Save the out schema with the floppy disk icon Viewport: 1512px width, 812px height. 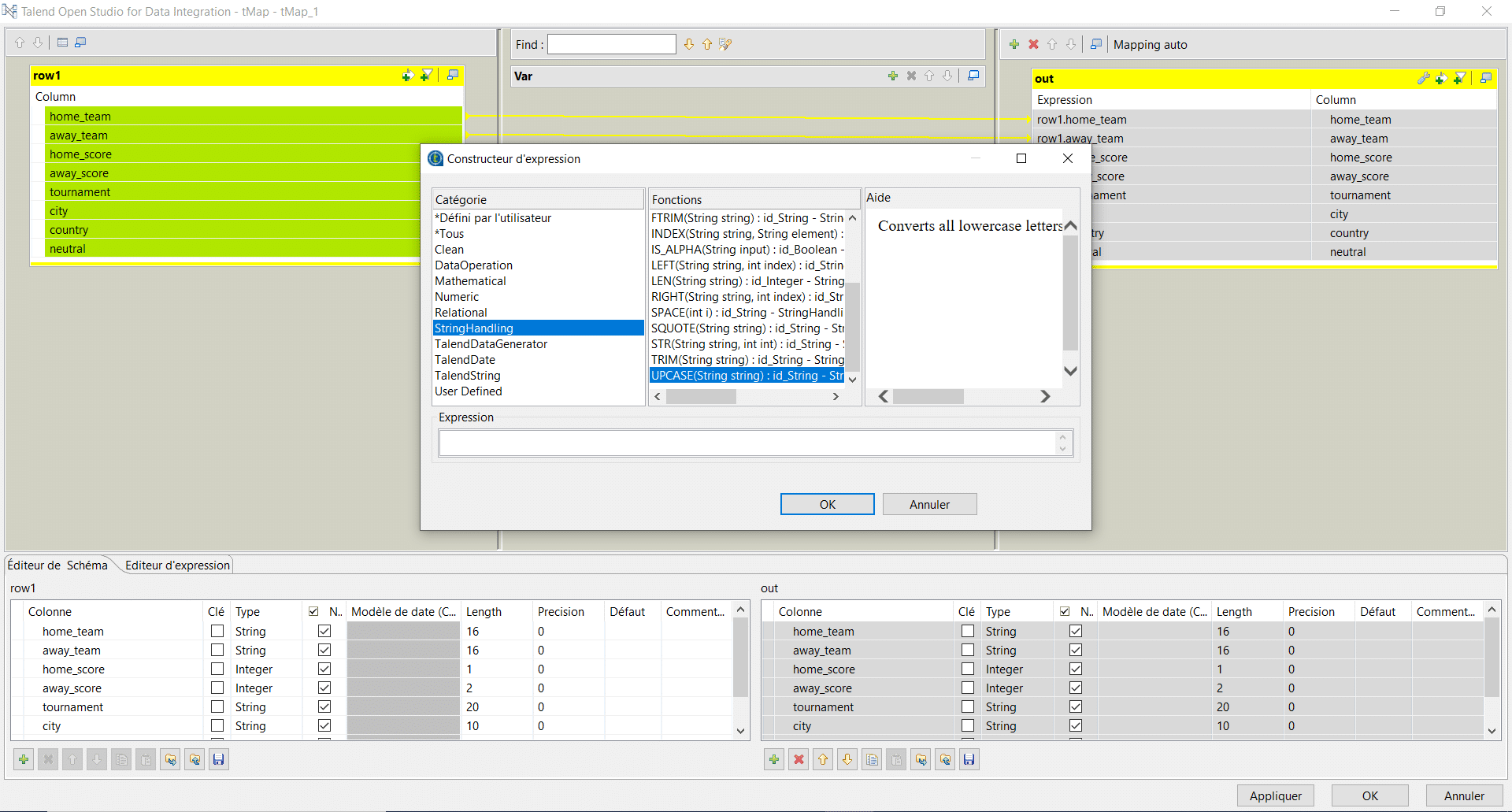[x=969, y=759]
